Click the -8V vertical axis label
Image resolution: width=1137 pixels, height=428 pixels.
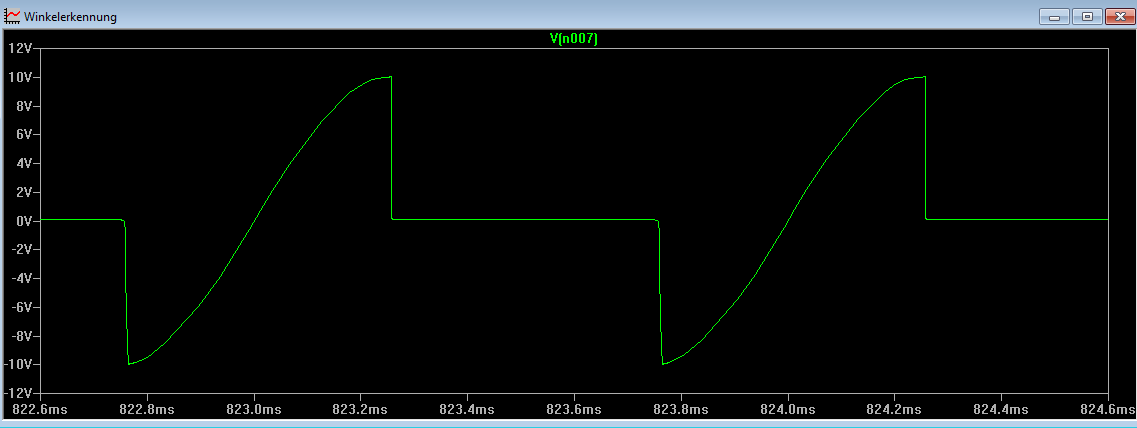pyautogui.click(x=22, y=336)
